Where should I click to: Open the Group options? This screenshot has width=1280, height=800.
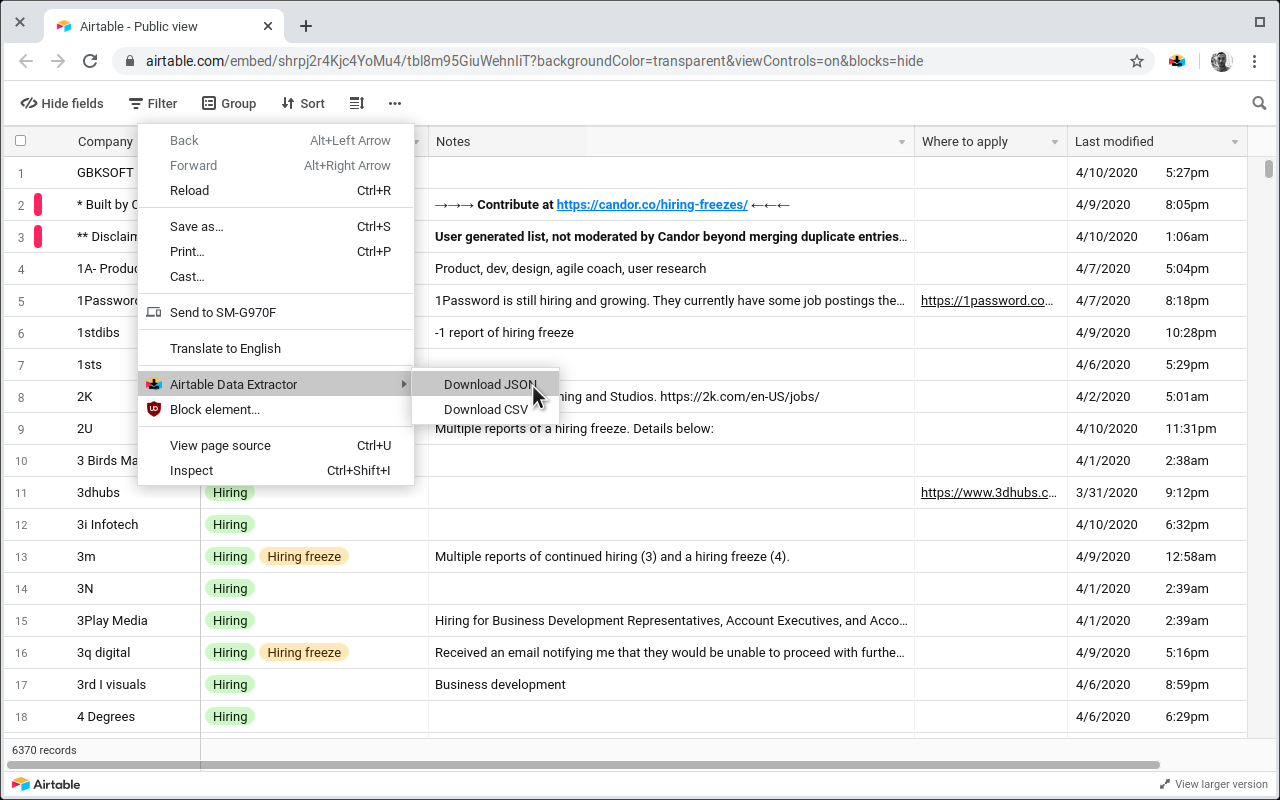[x=229, y=103]
